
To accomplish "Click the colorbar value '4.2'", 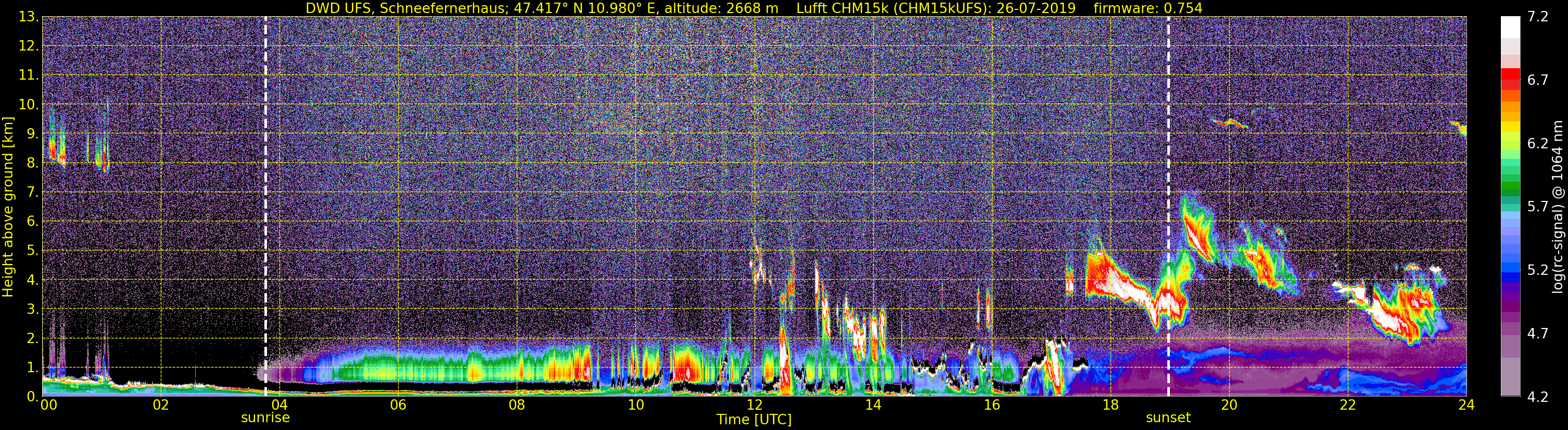I will point(1538,397).
